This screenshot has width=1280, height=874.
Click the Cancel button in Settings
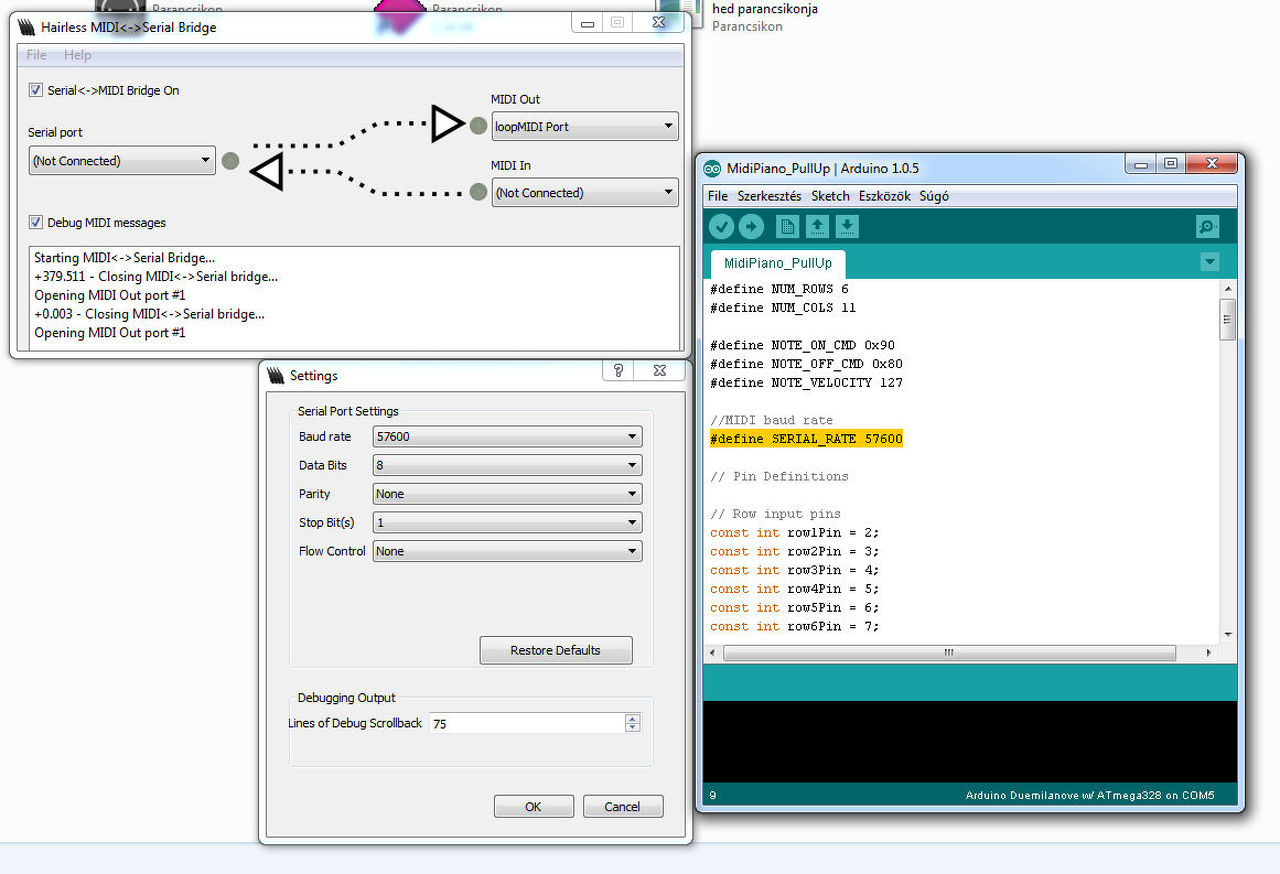[x=622, y=806]
